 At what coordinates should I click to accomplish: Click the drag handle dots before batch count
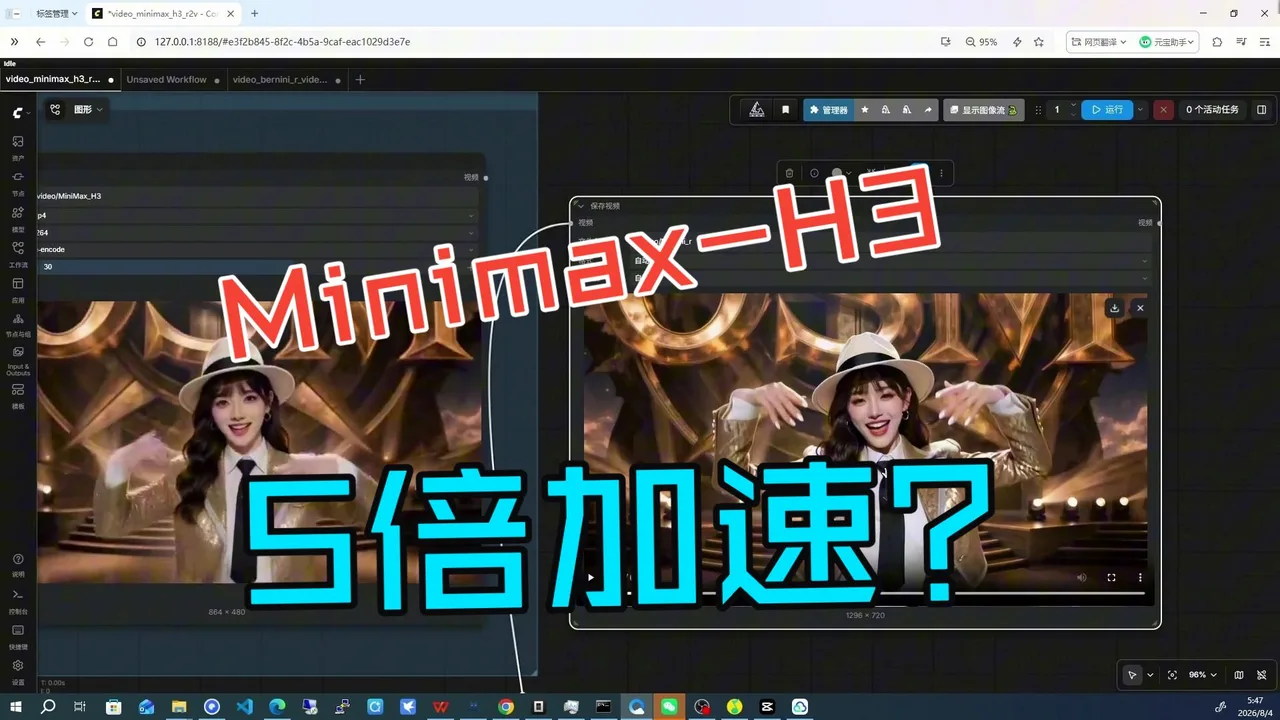pos(1038,110)
